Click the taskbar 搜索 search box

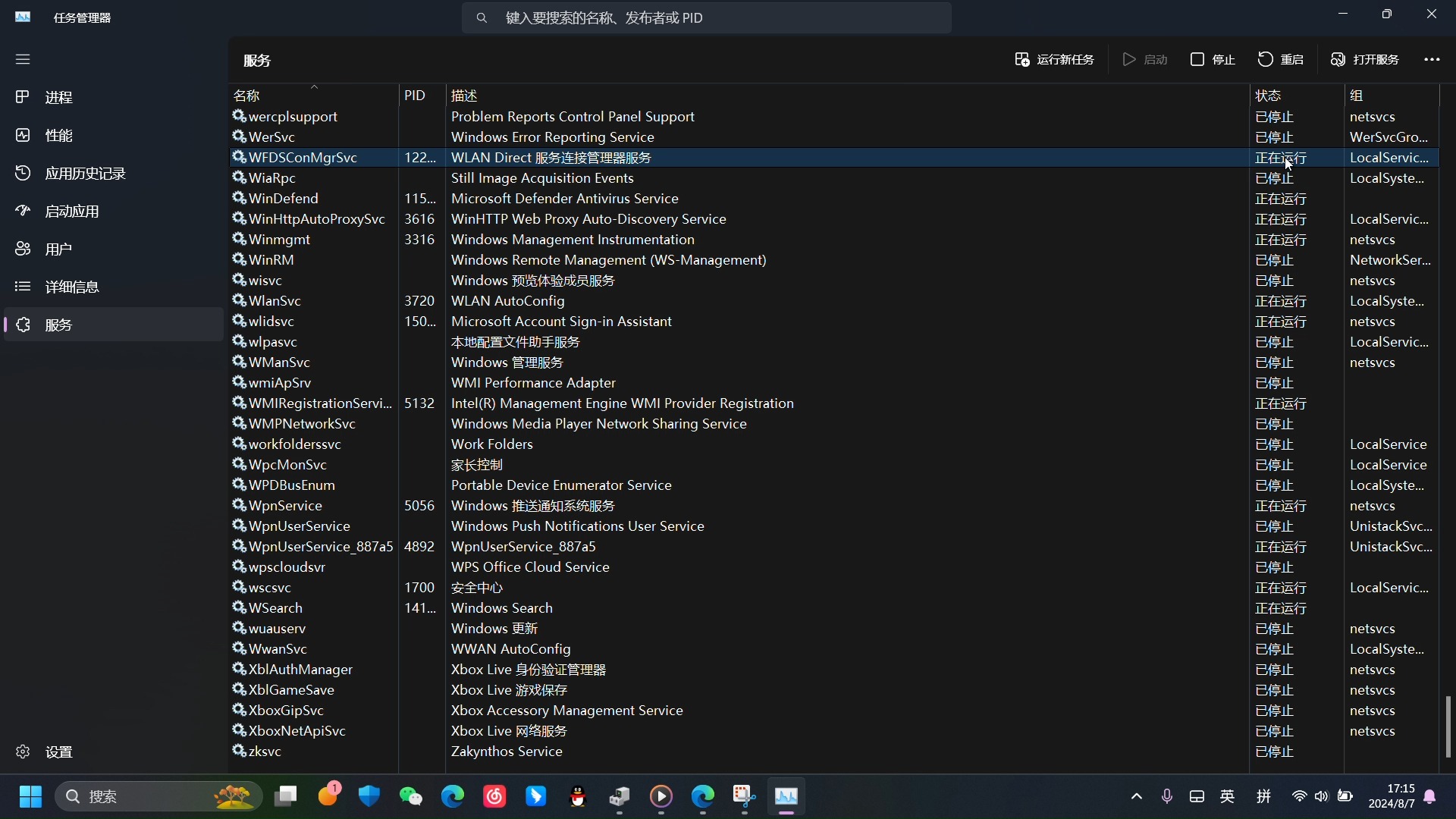pyautogui.click(x=158, y=796)
